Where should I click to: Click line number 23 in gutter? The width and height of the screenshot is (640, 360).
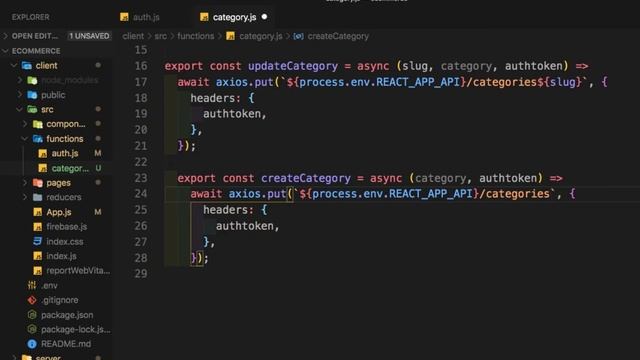coord(141,178)
